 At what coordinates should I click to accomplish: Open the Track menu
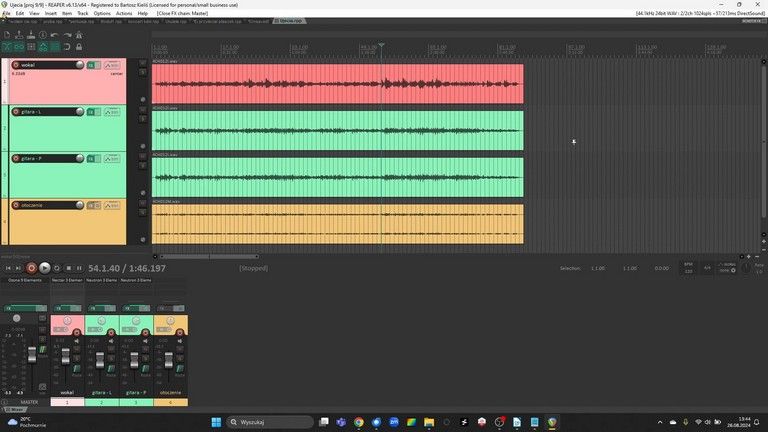82,13
